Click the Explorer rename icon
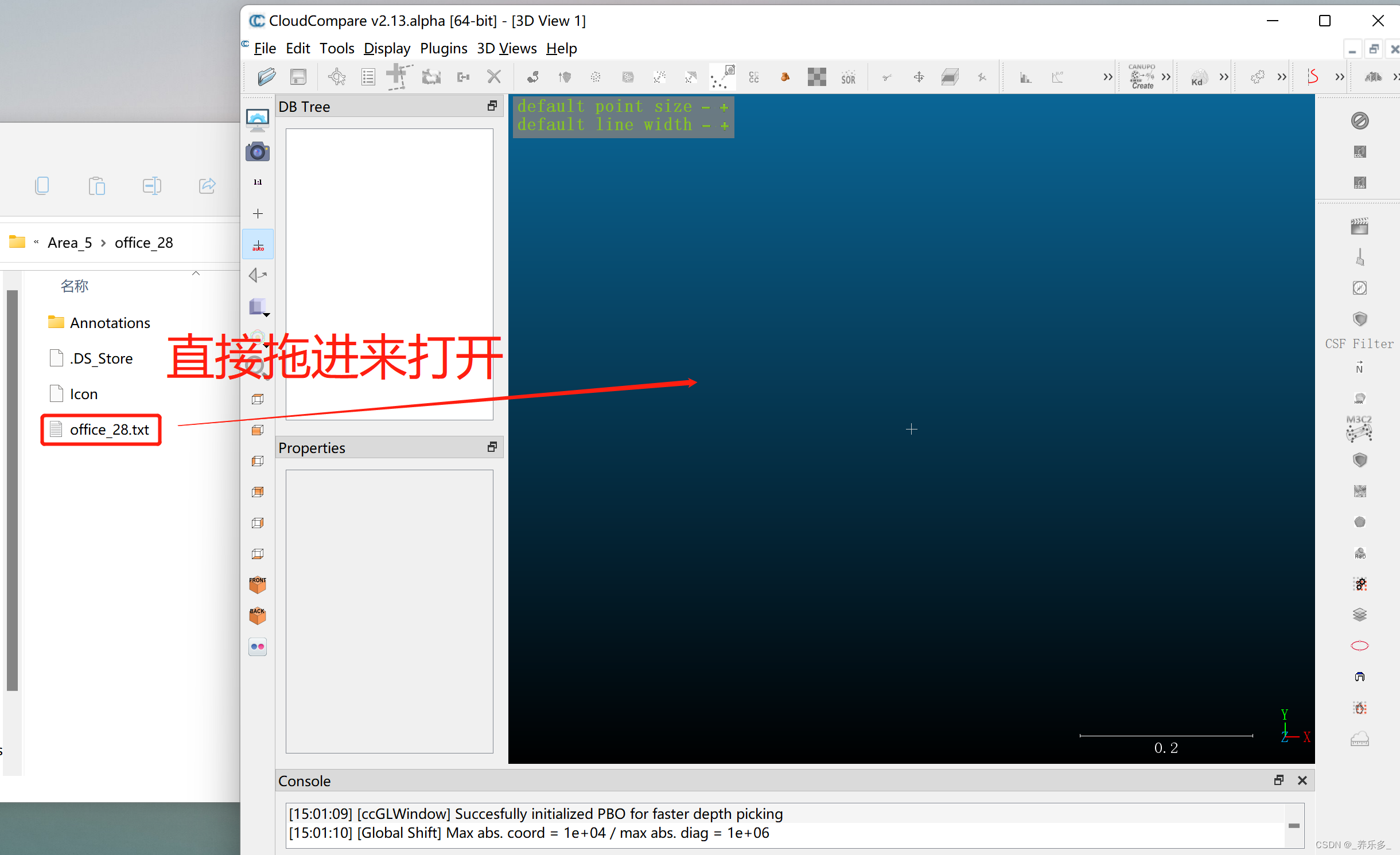Viewport: 1400px width, 855px height. pyautogui.click(x=152, y=185)
